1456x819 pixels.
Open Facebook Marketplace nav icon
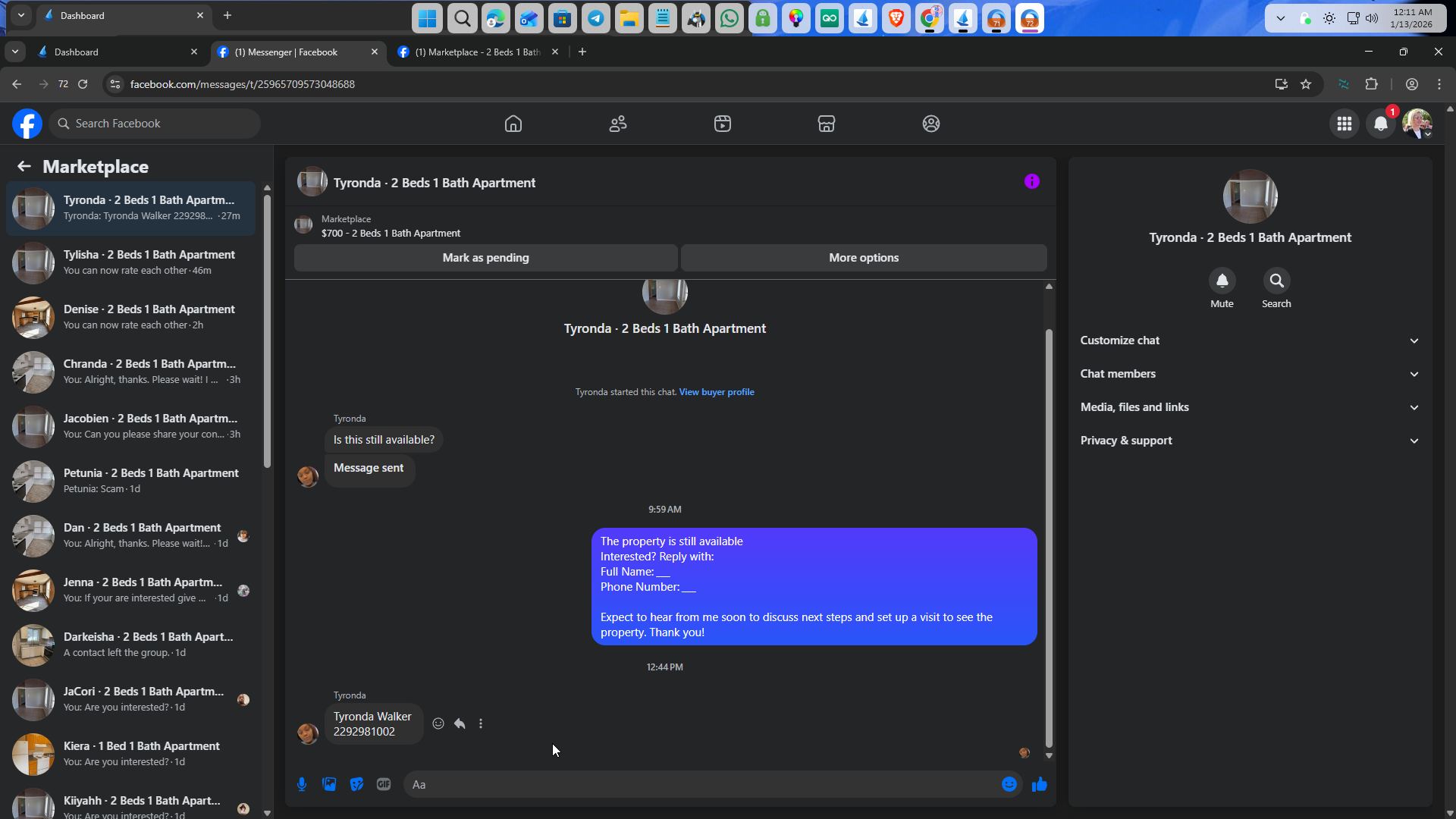[826, 124]
